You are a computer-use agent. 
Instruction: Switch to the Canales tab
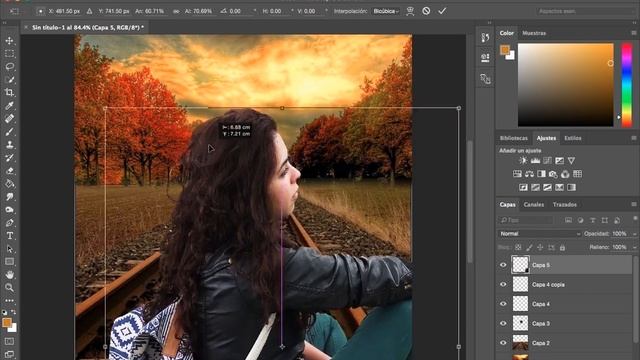pos(533,204)
